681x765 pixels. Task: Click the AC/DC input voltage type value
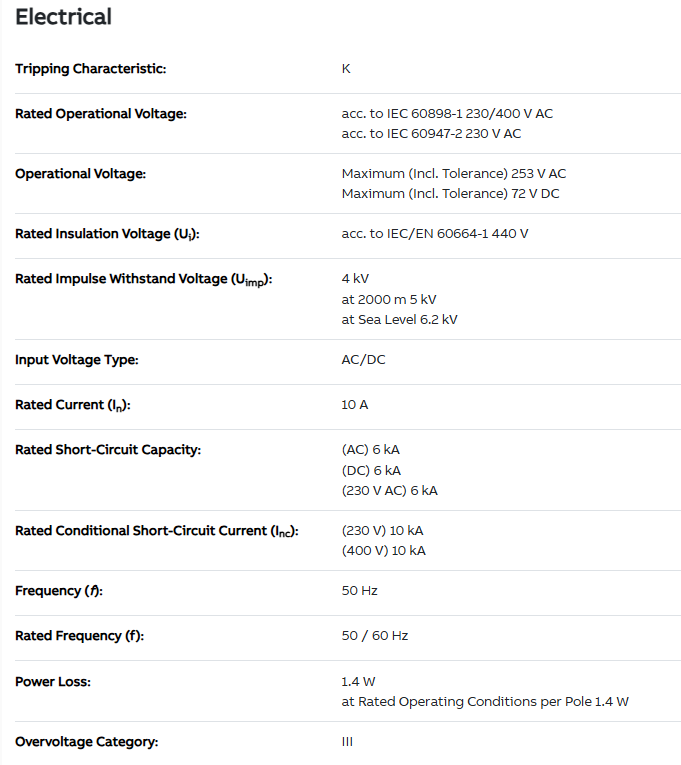[x=363, y=360]
